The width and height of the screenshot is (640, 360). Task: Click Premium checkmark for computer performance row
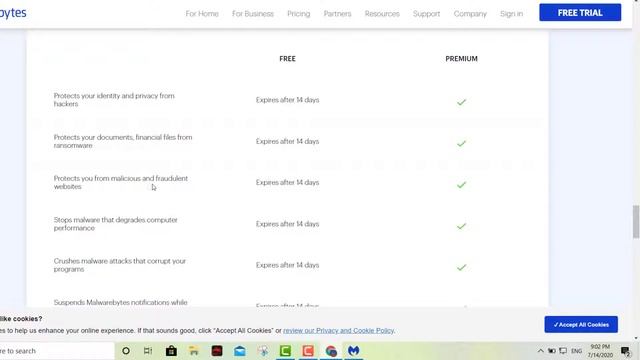tap(461, 226)
